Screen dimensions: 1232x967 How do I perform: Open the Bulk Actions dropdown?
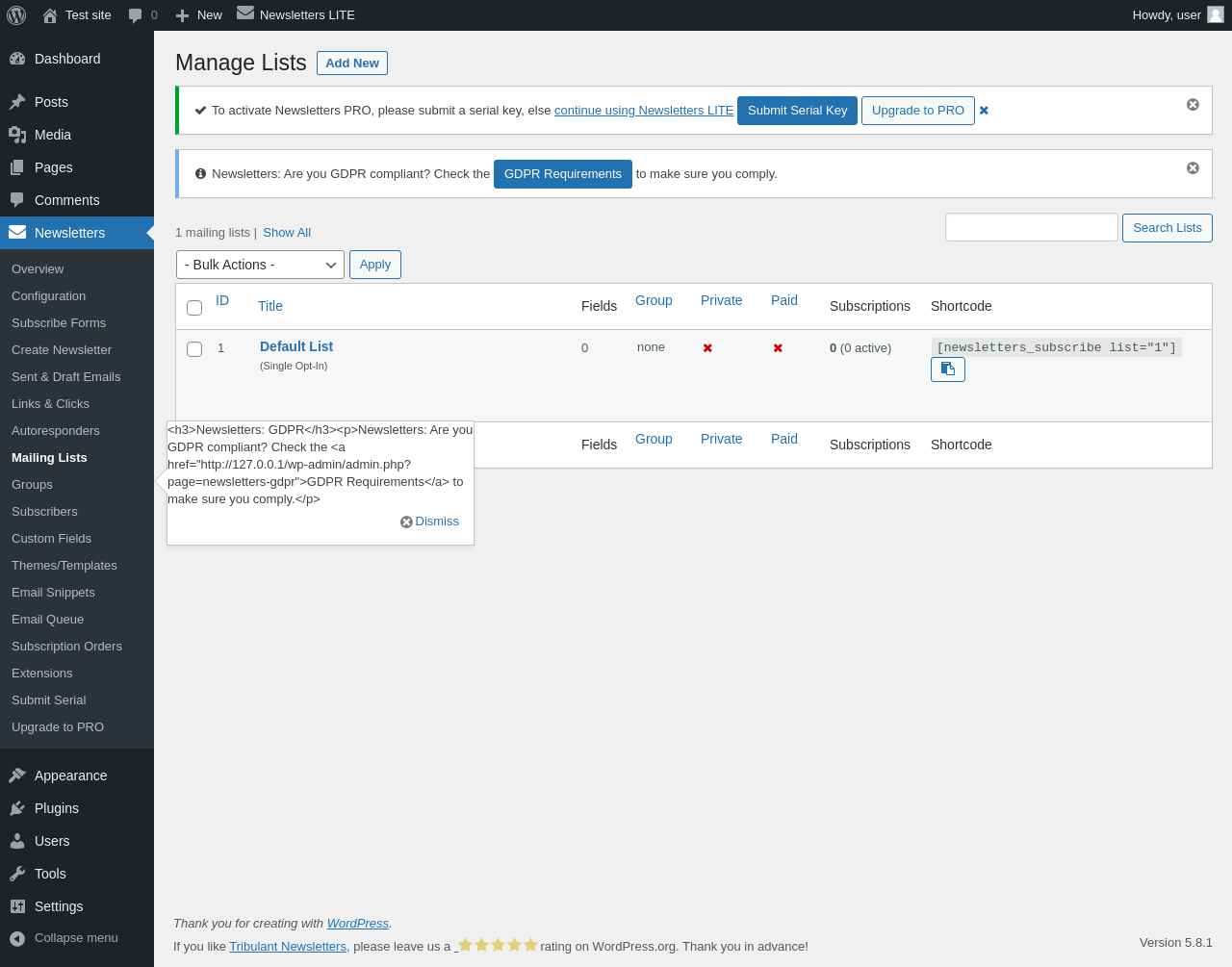(x=260, y=265)
